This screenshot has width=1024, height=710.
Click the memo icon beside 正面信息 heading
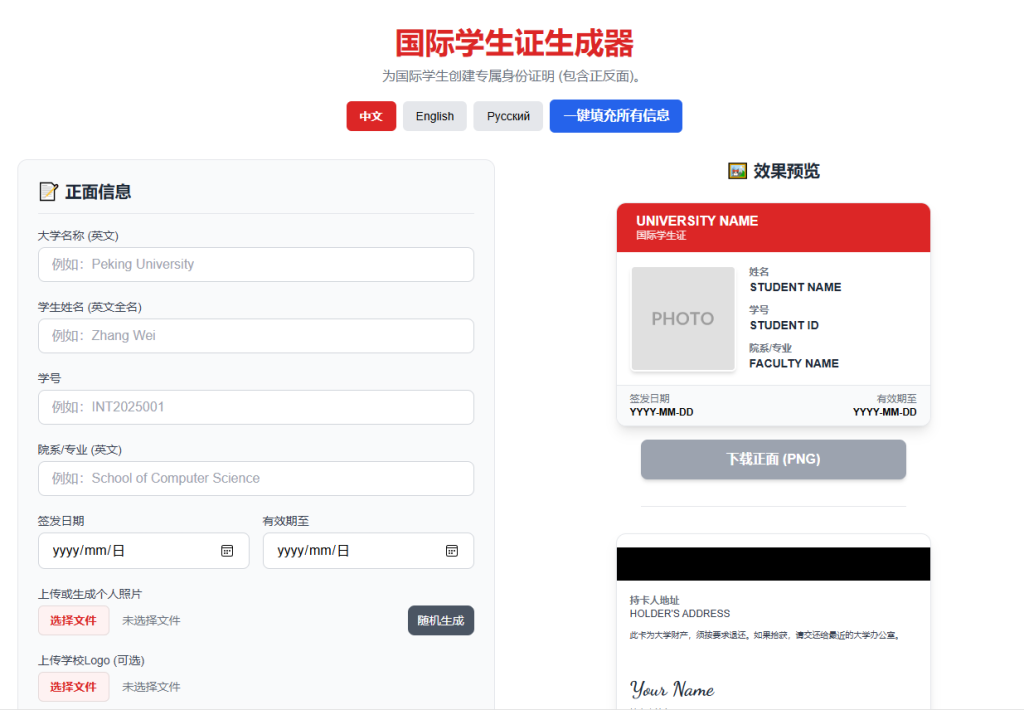point(49,190)
